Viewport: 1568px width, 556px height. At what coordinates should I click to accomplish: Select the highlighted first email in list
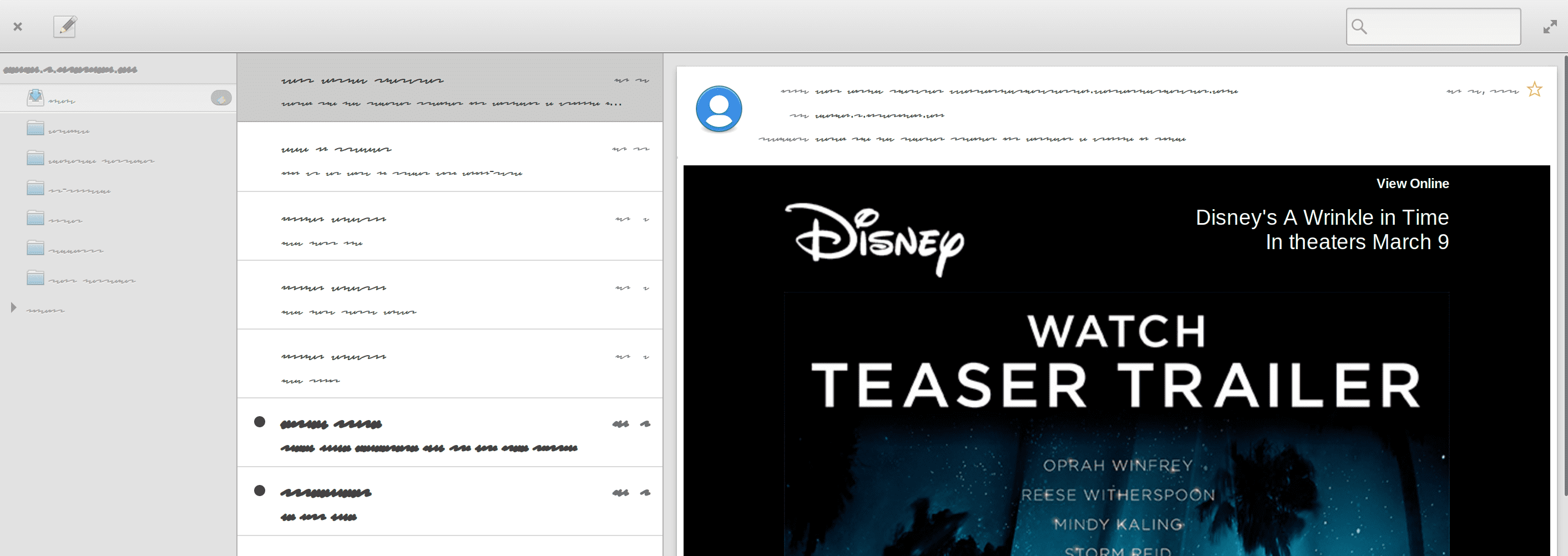click(x=450, y=88)
